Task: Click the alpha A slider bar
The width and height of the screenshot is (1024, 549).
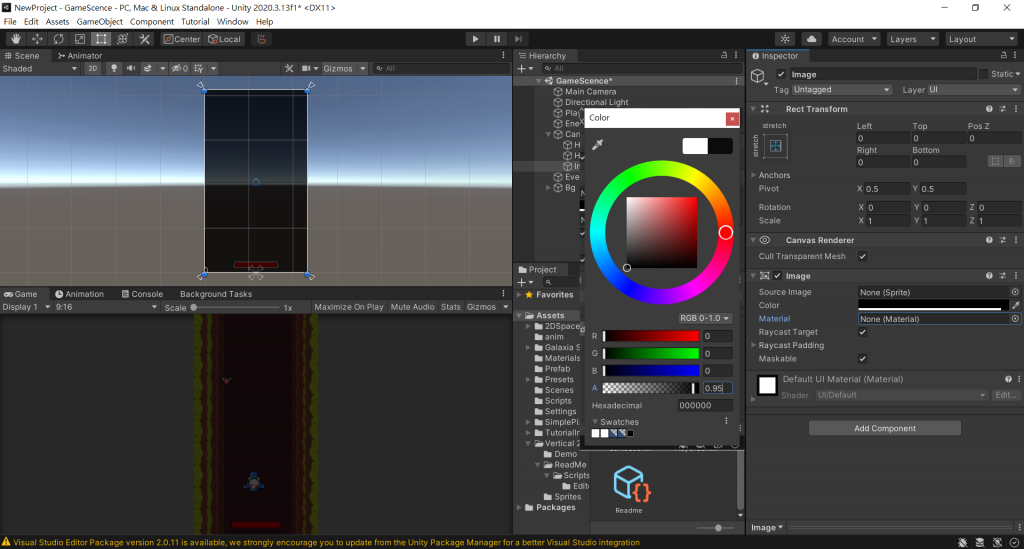Action: (651, 388)
